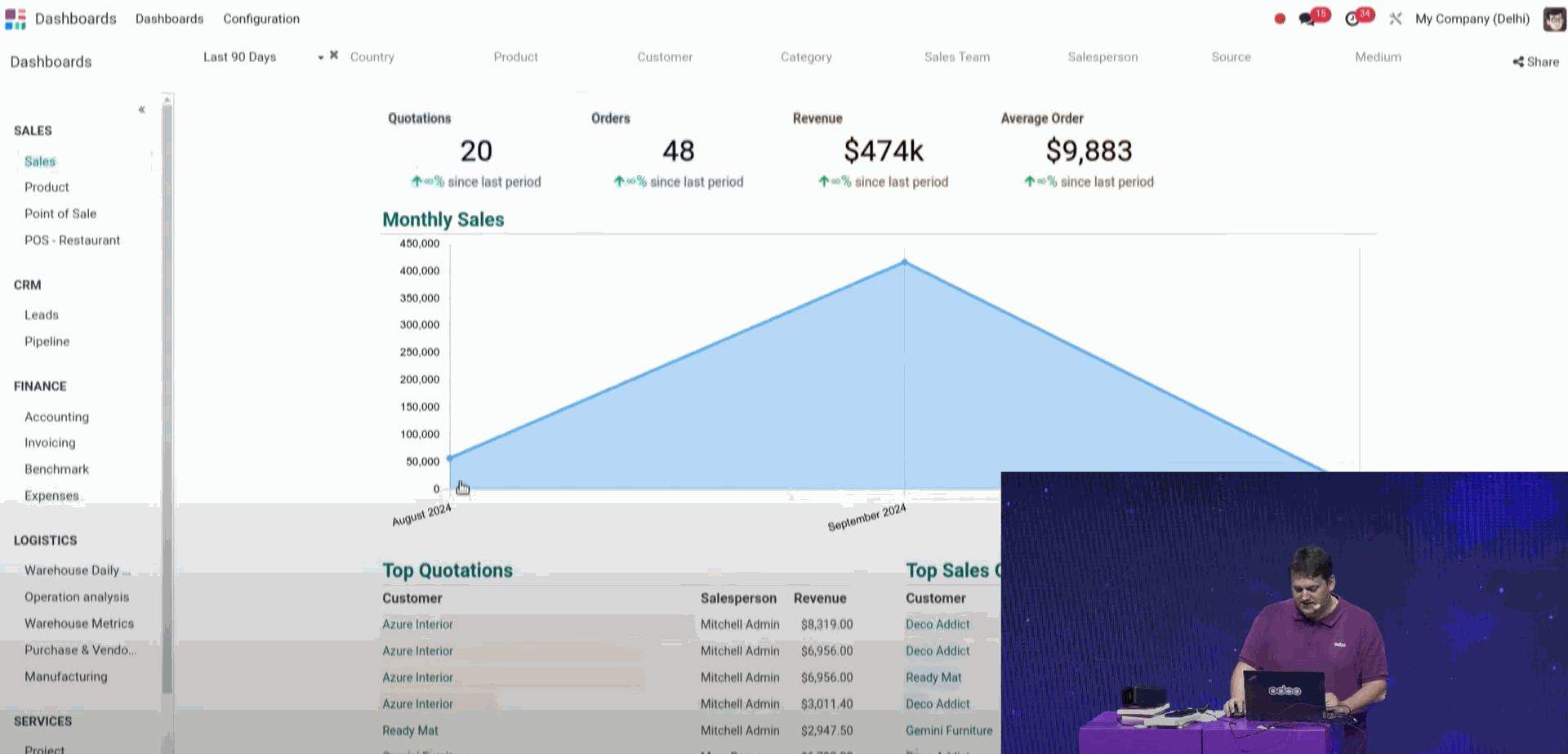Click the Top Quotations Customer column header

coord(412,598)
